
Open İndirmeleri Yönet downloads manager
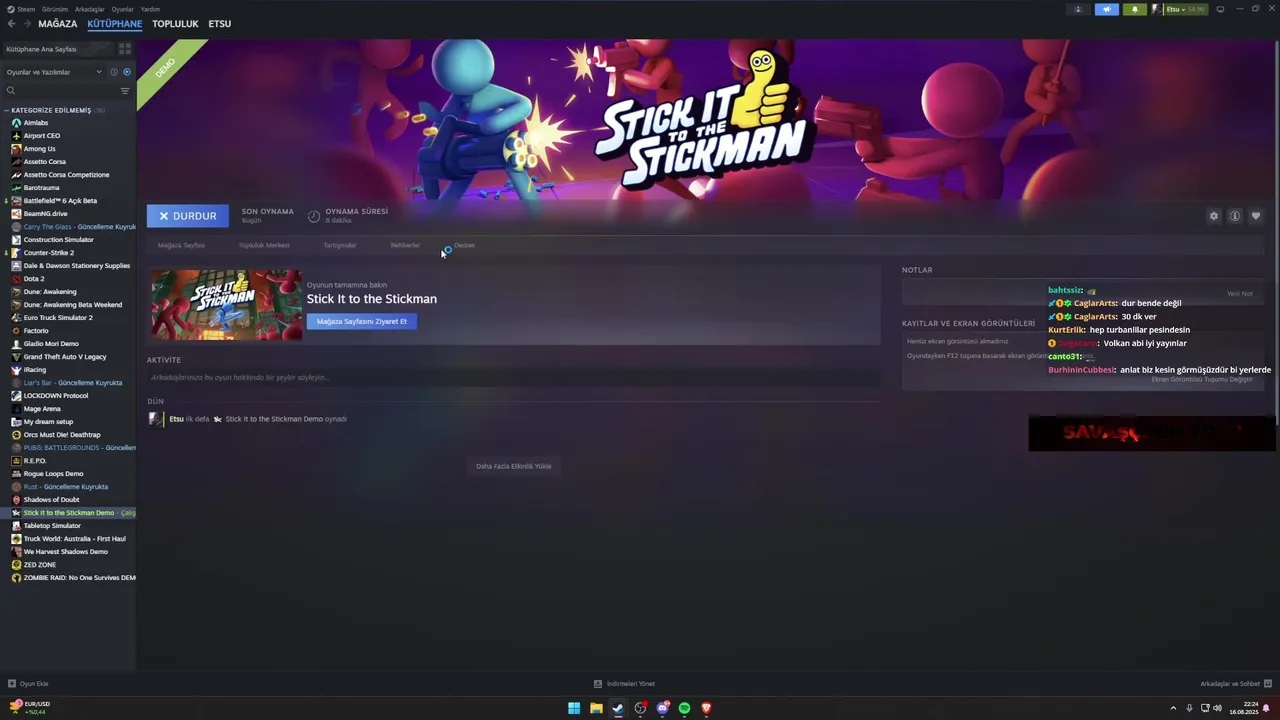tap(624, 684)
